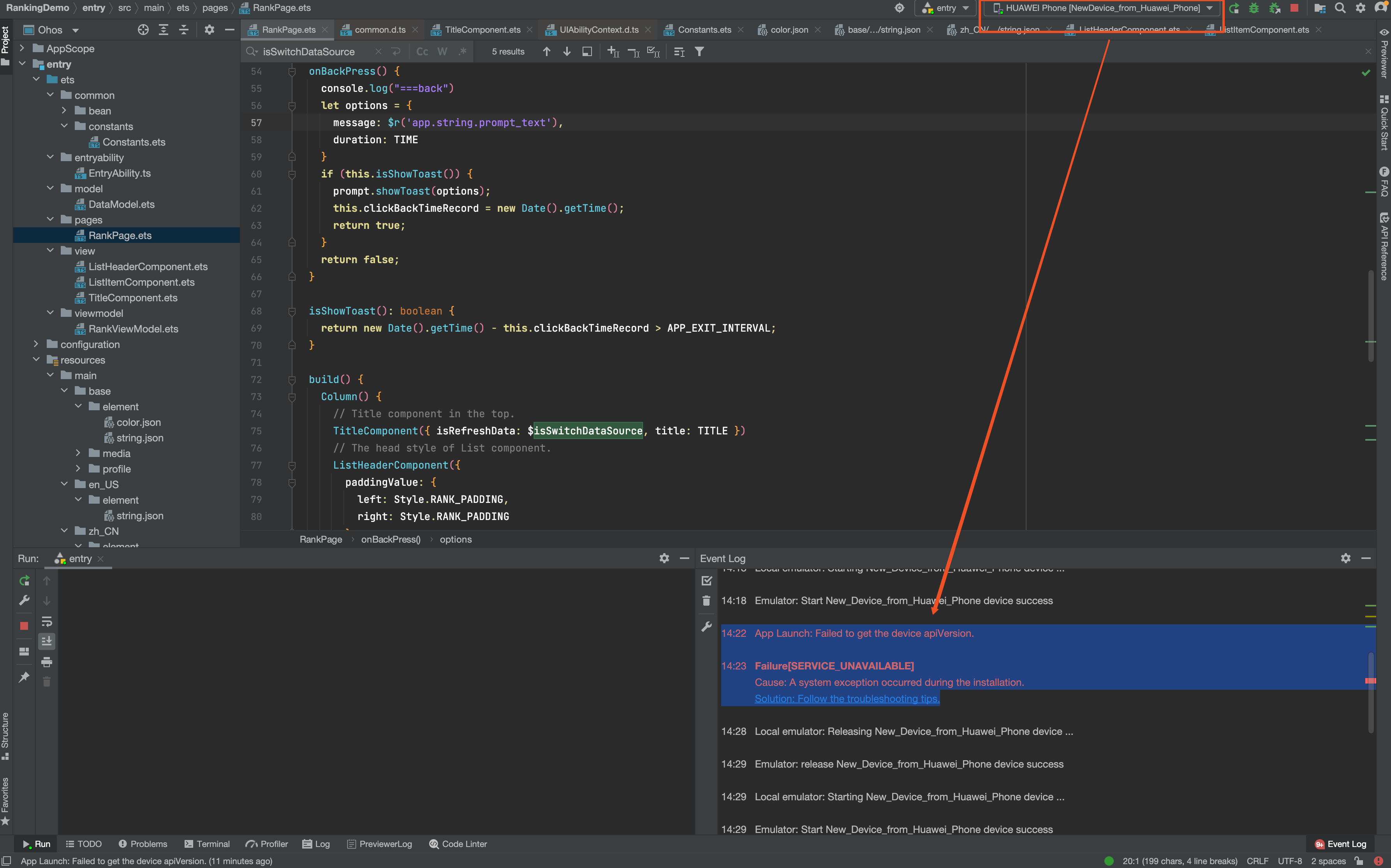Stop process in Run panel
The width and height of the screenshot is (1391, 868).
pyautogui.click(x=24, y=626)
